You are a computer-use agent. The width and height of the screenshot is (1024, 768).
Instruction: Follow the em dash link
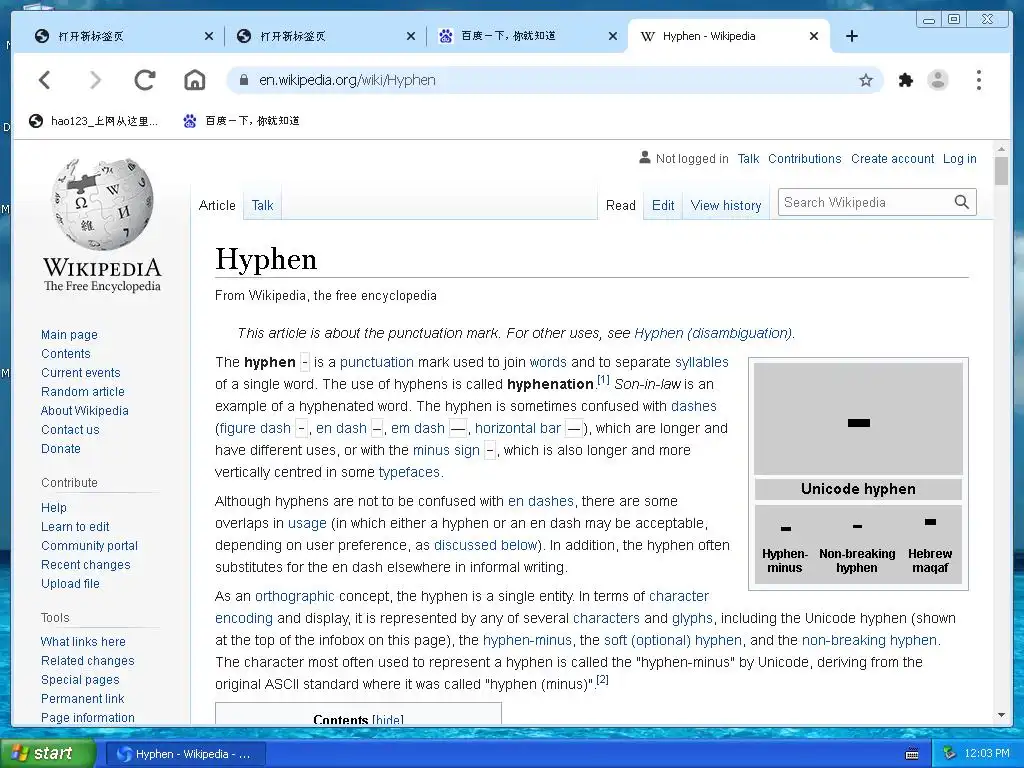point(418,428)
